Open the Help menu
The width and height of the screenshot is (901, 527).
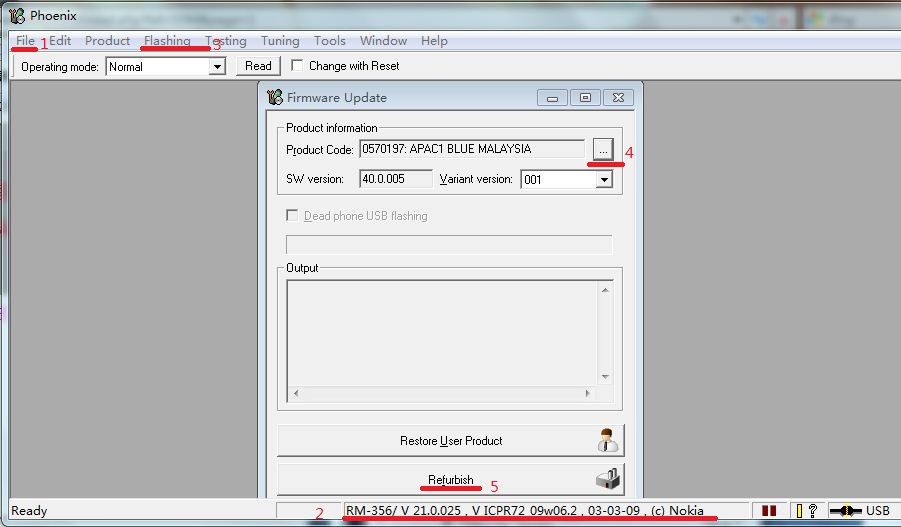(434, 41)
